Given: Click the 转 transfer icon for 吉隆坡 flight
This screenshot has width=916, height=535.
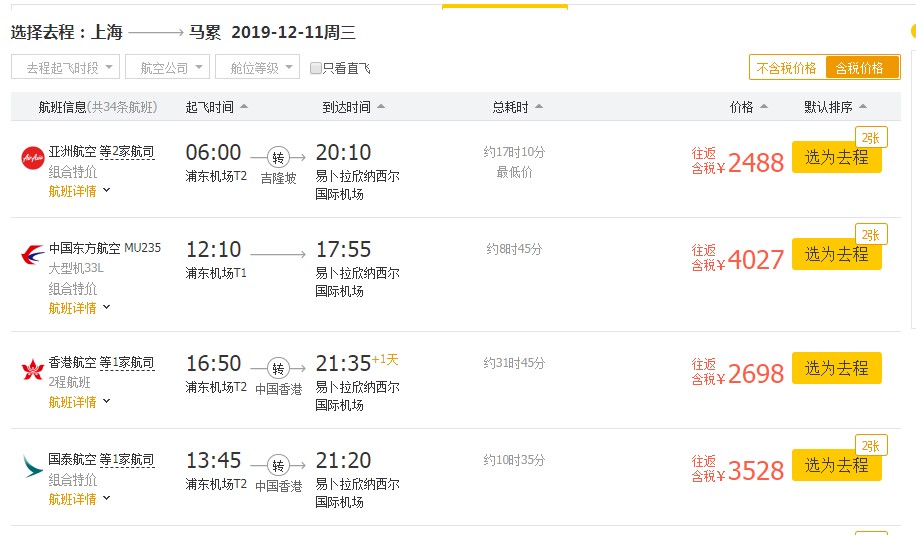Looking at the screenshot, I should (278, 157).
